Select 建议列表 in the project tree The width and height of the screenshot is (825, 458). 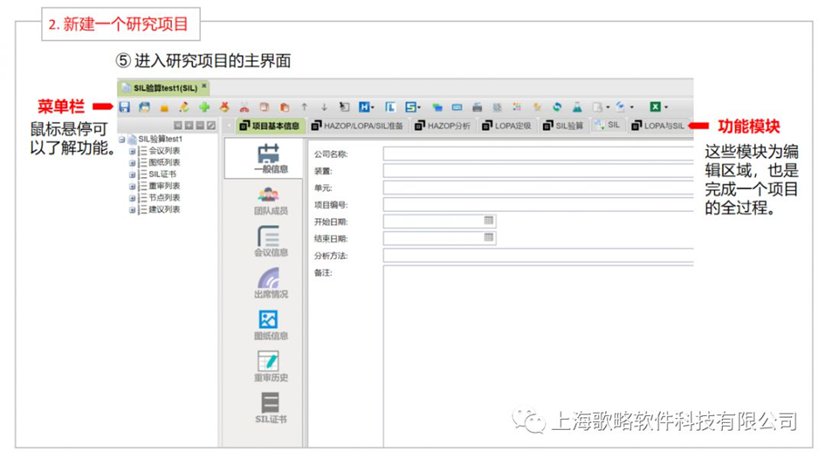pos(164,209)
